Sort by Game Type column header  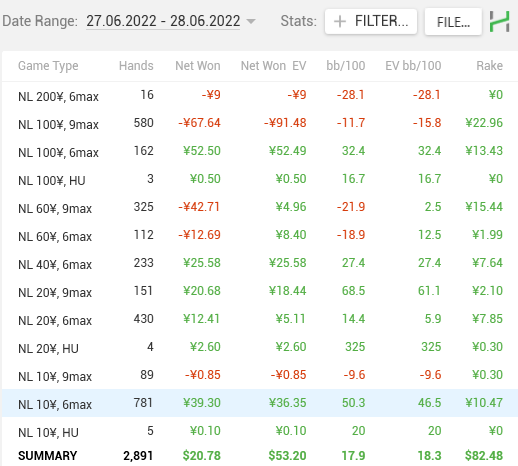click(x=48, y=66)
